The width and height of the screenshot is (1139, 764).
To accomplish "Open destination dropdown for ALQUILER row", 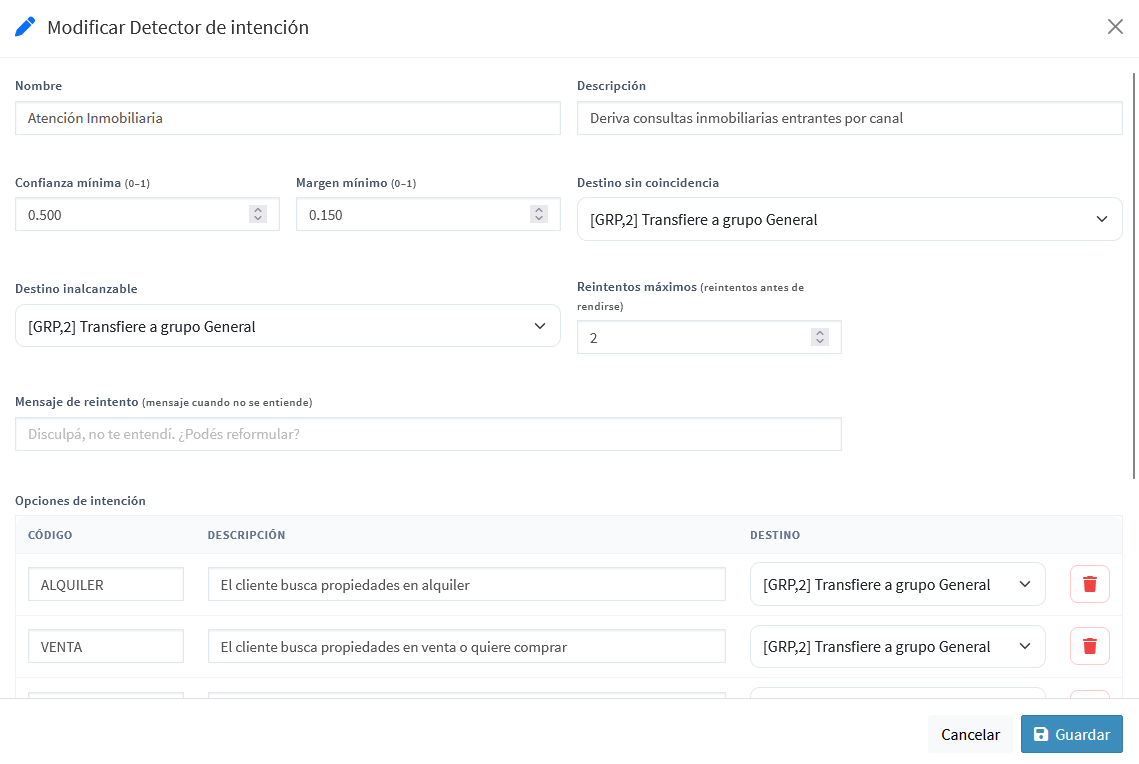I will [x=897, y=584].
